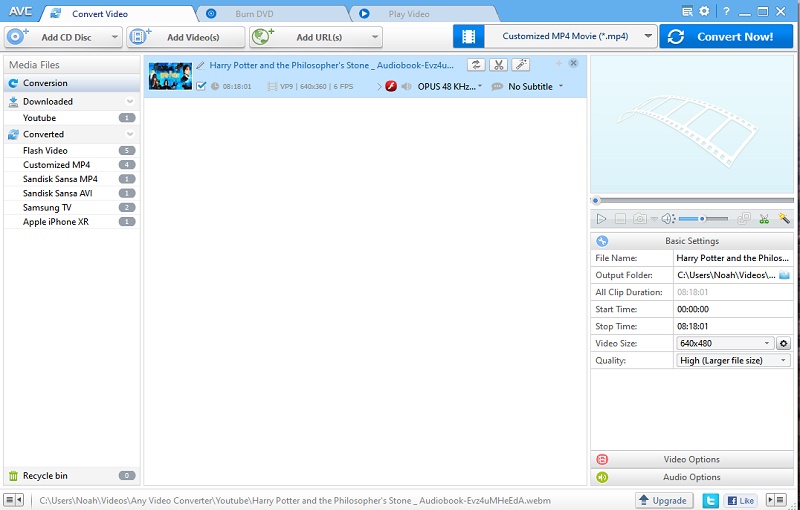
Task: Click the green scissors clip icon under preview
Action: coord(764,219)
